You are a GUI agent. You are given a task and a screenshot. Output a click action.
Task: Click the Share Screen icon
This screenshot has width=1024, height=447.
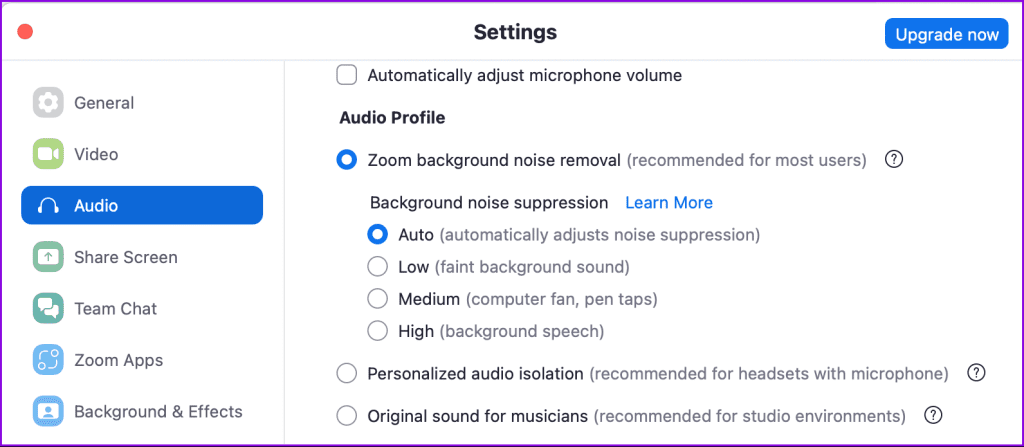pos(48,257)
